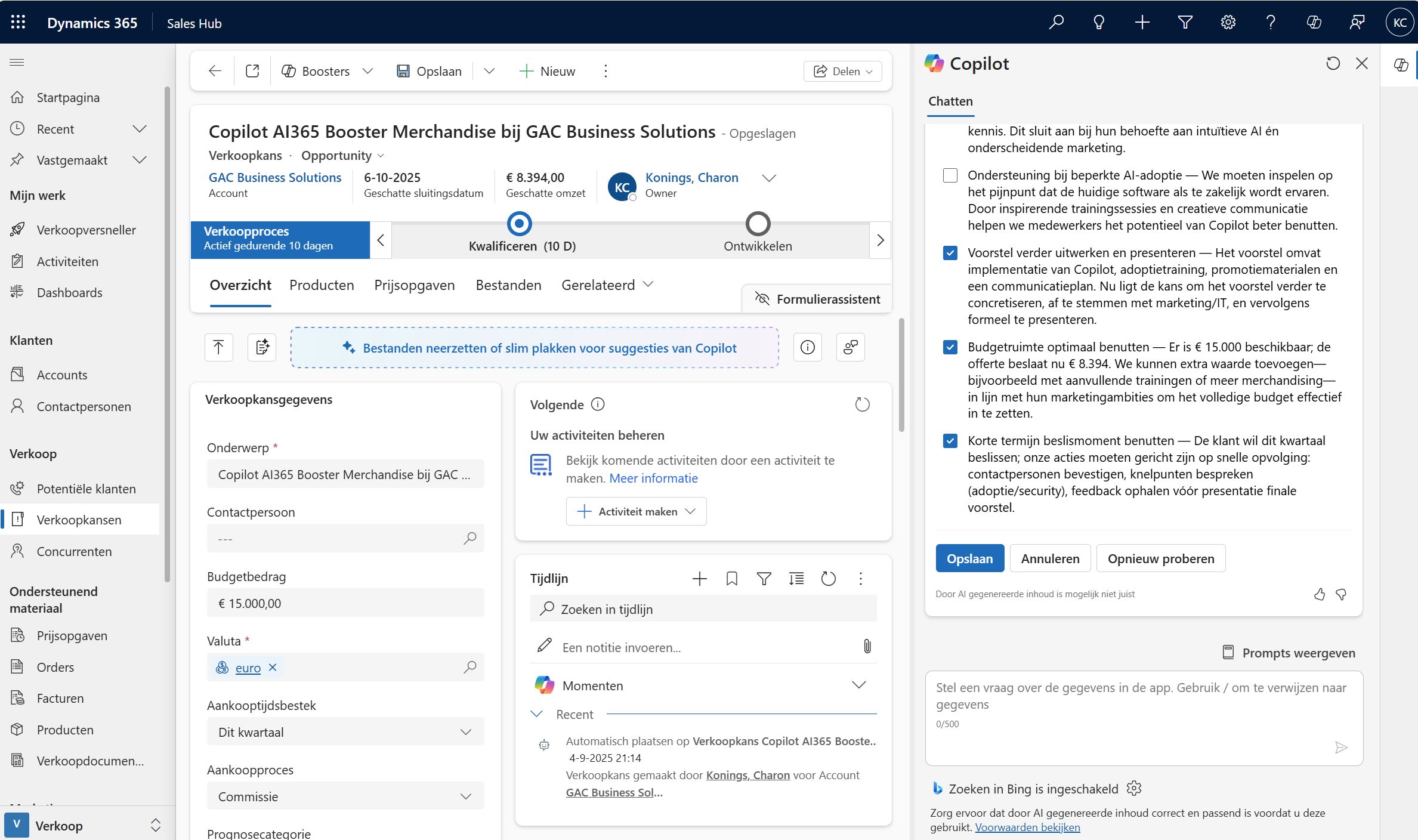The width and height of the screenshot is (1418, 840).
Task: Click the blue Opslaan button in Copilot
Action: (969, 558)
